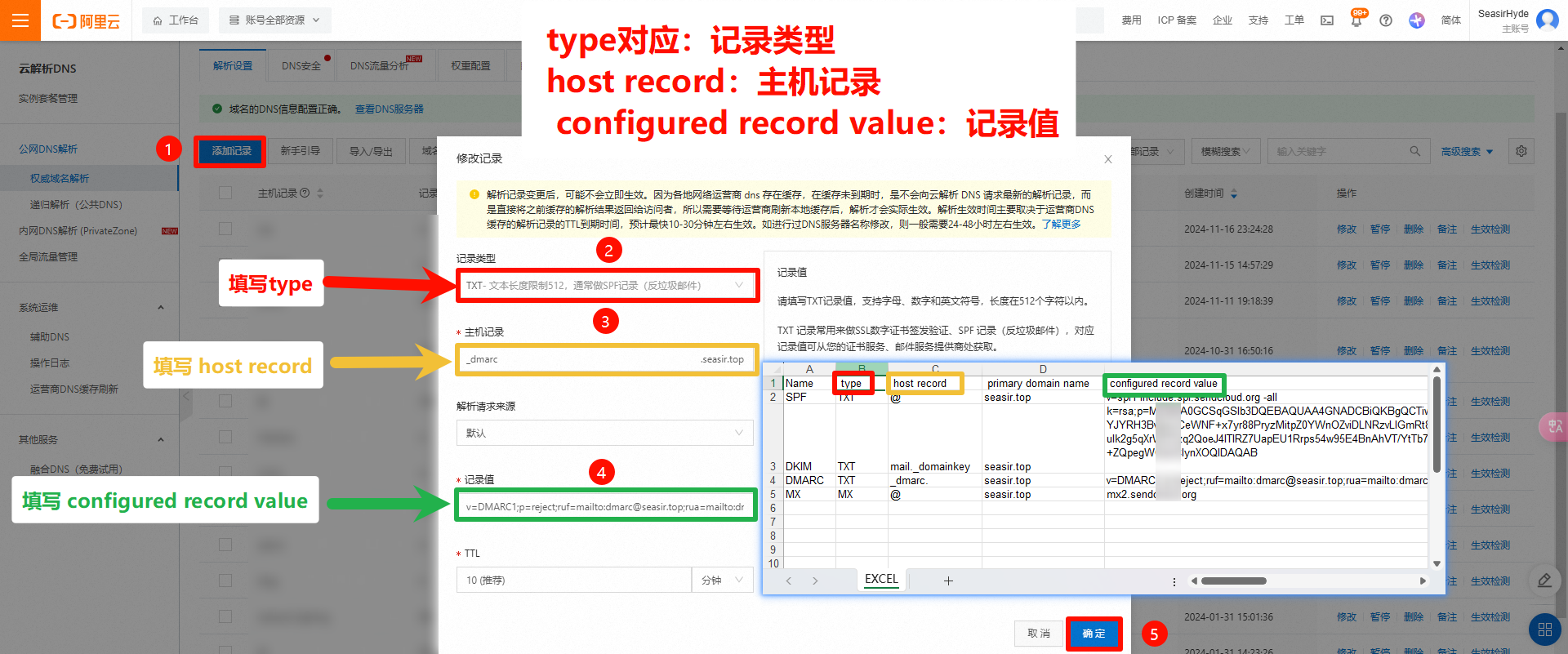Switch to the DNS流量分析 tab
The height and width of the screenshot is (654, 1568).
click(381, 65)
